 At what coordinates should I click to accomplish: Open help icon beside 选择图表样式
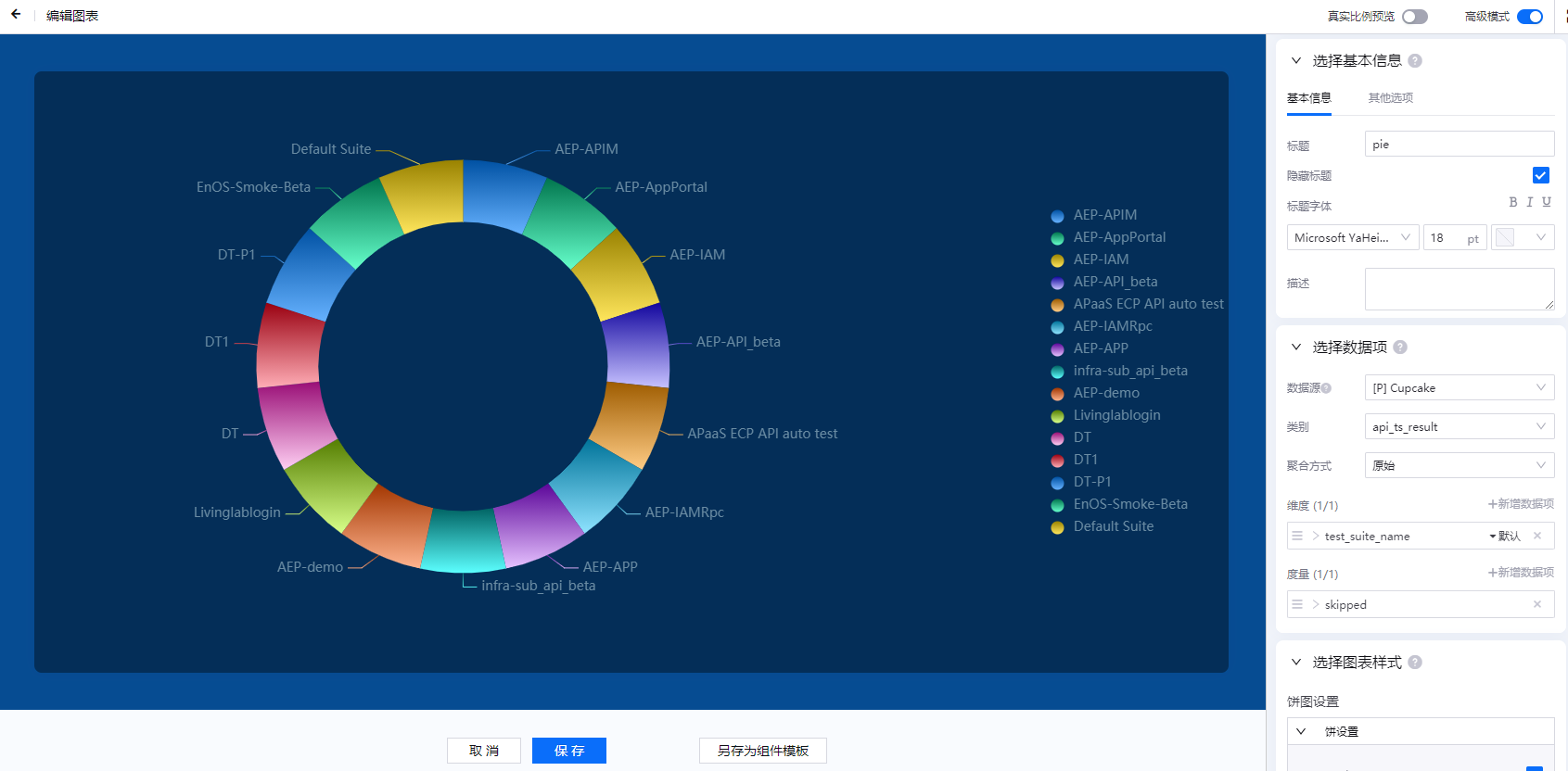click(1415, 663)
